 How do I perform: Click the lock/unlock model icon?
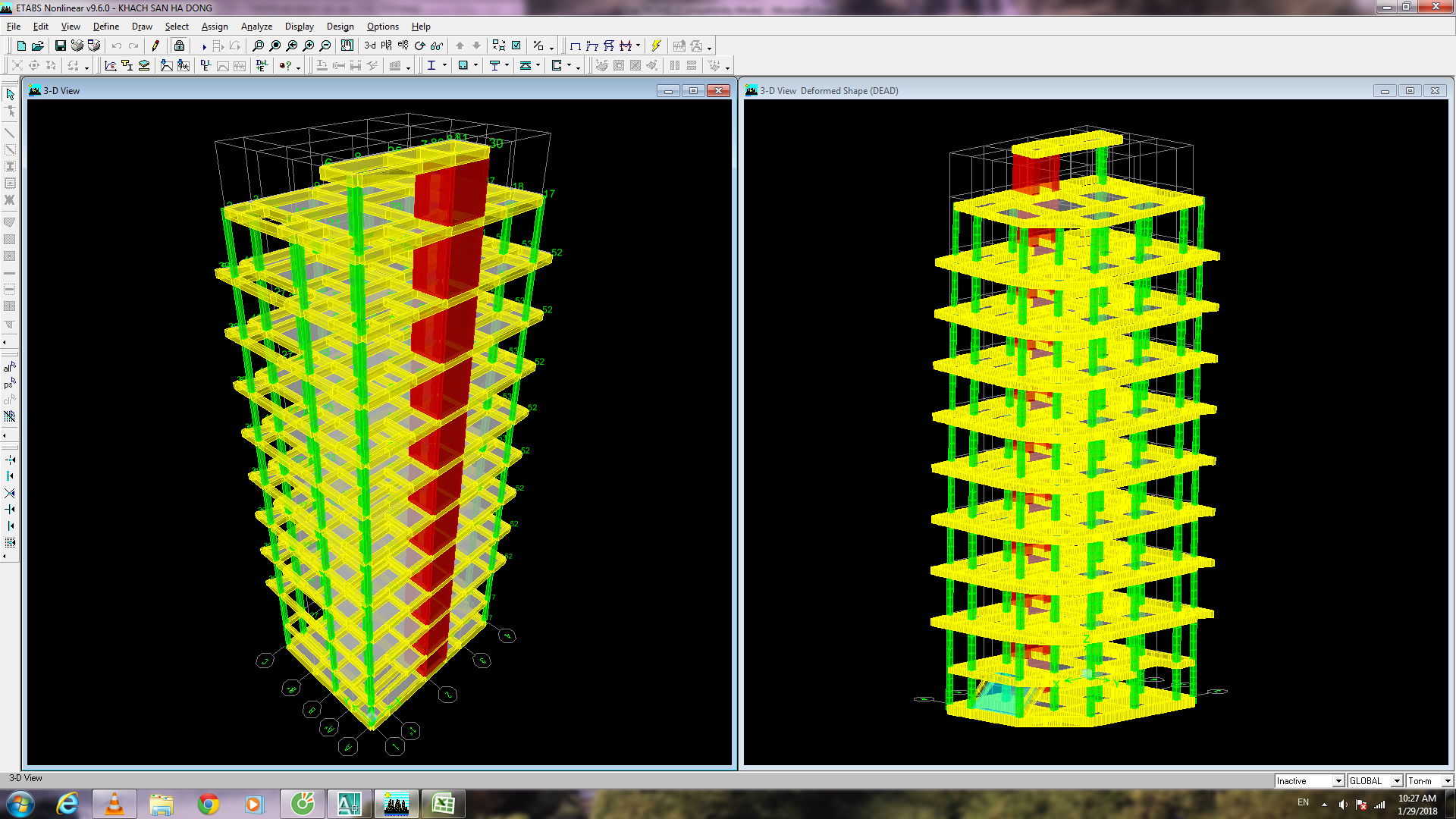tap(179, 46)
